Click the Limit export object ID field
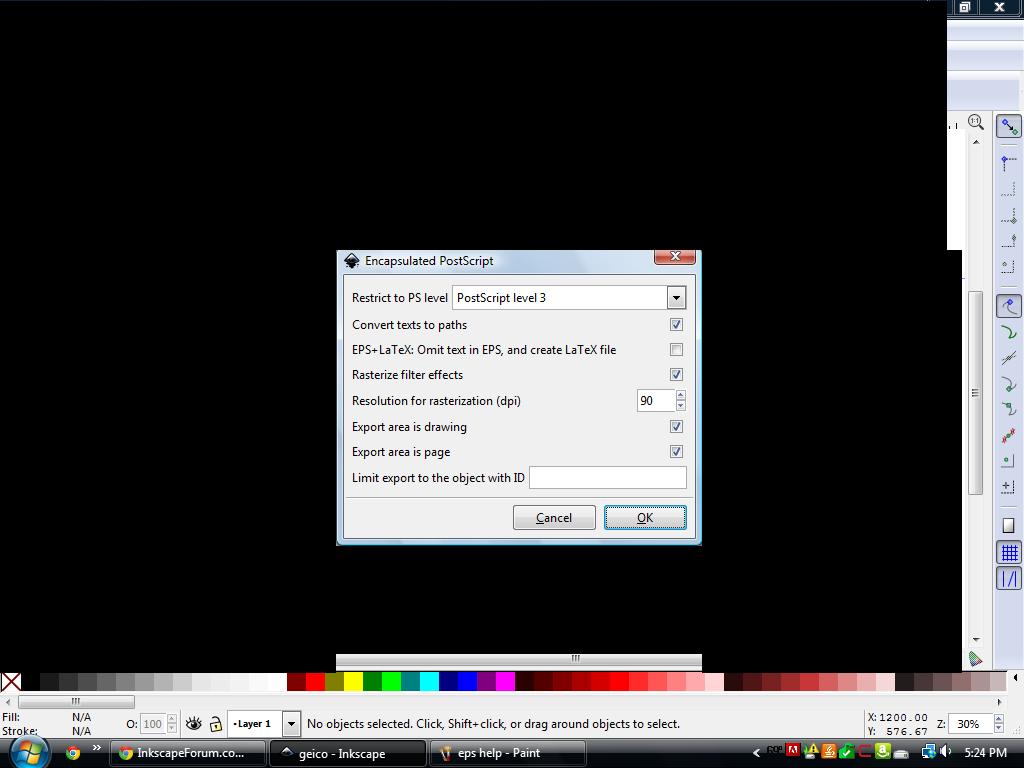This screenshot has width=1024, height=768. point(607,477)
